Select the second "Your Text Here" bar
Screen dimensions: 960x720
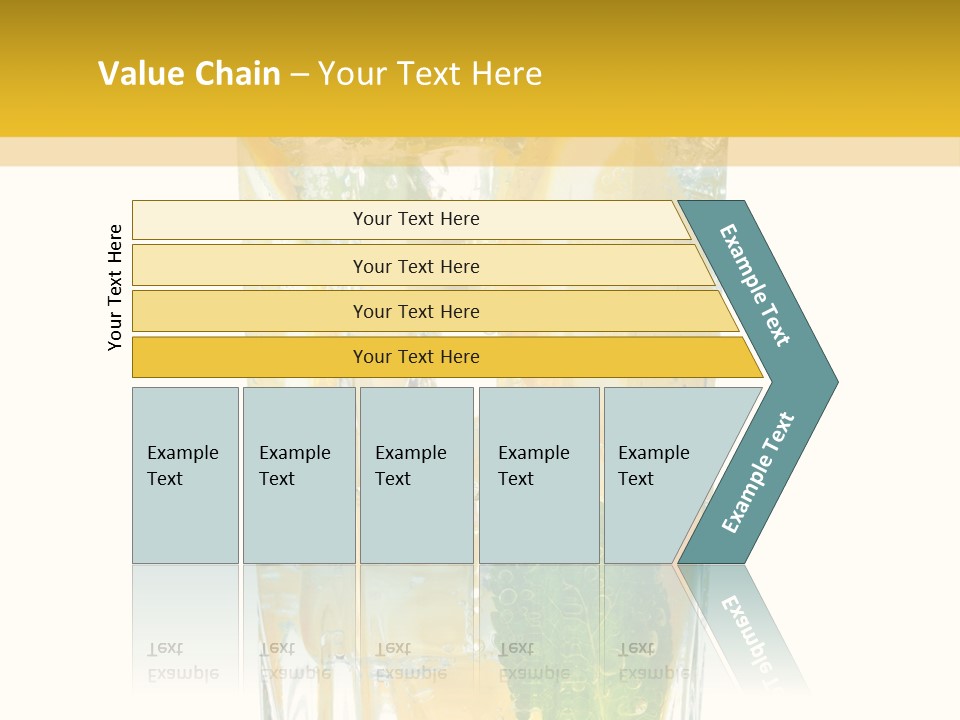click(x=416, y=266)
